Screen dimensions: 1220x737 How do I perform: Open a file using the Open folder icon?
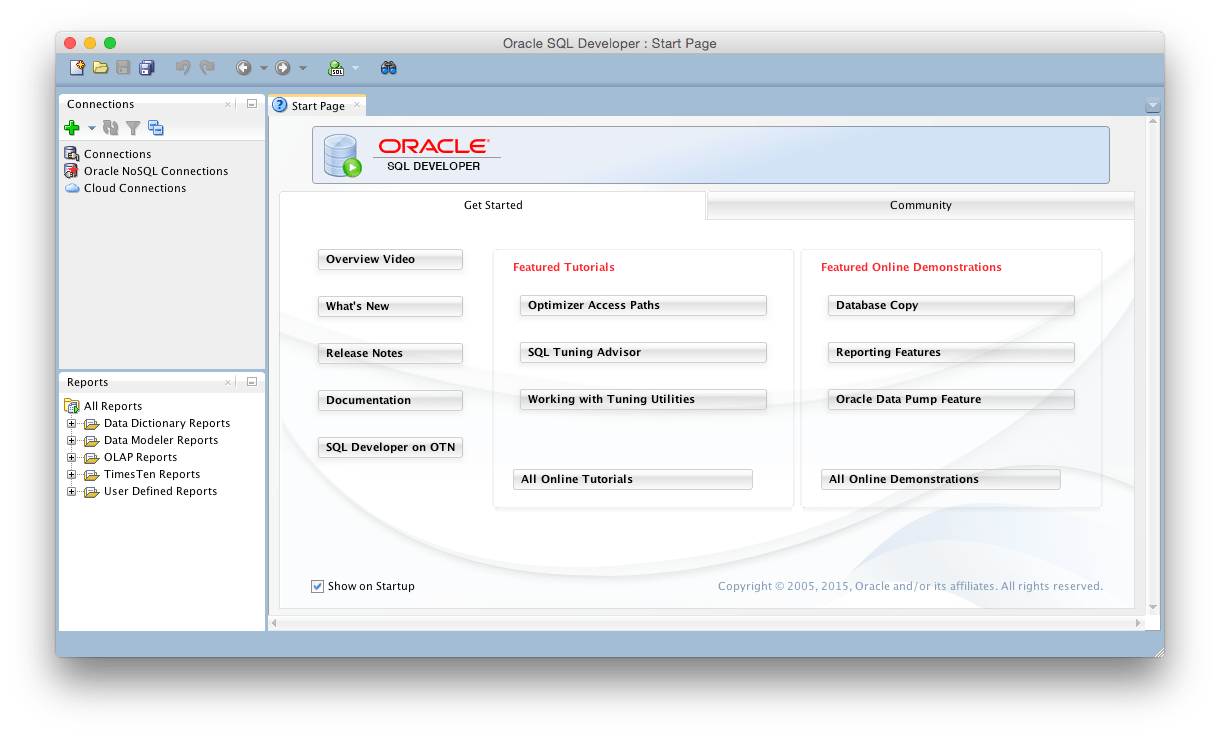tap(101, 67)
